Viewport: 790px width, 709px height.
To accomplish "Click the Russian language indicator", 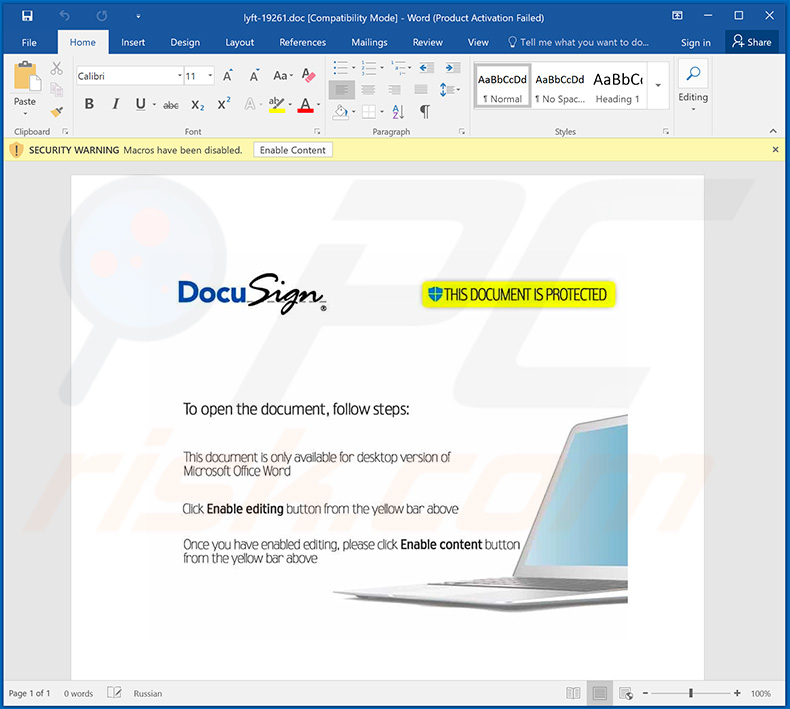I will pyautogui.click(x=148, y=694).
